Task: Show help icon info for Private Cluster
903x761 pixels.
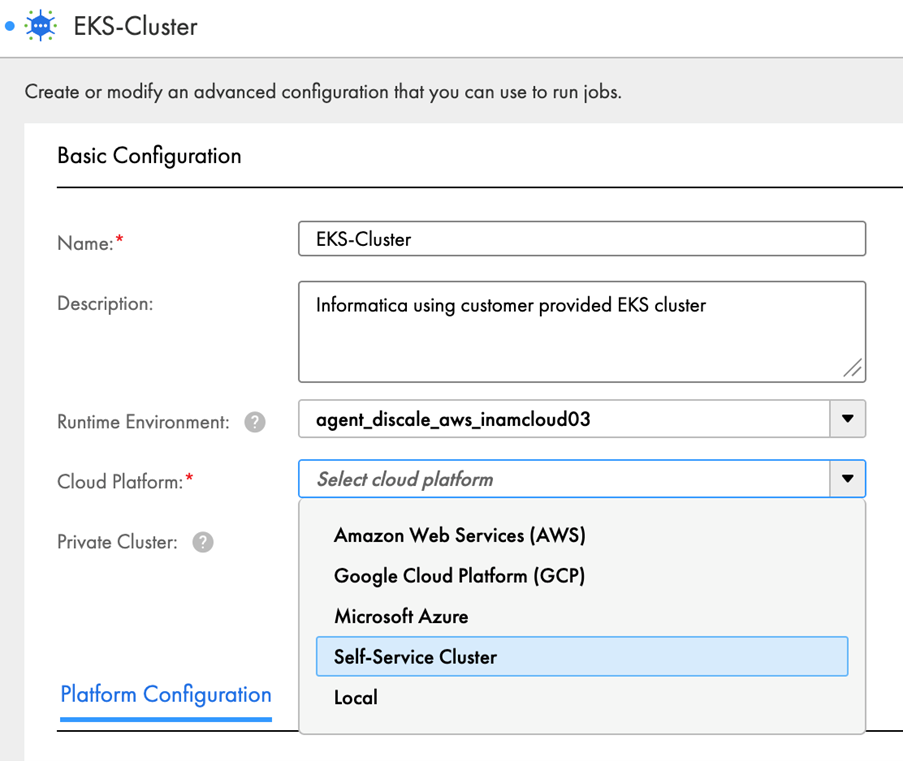Action: click(x=203, y=542)
